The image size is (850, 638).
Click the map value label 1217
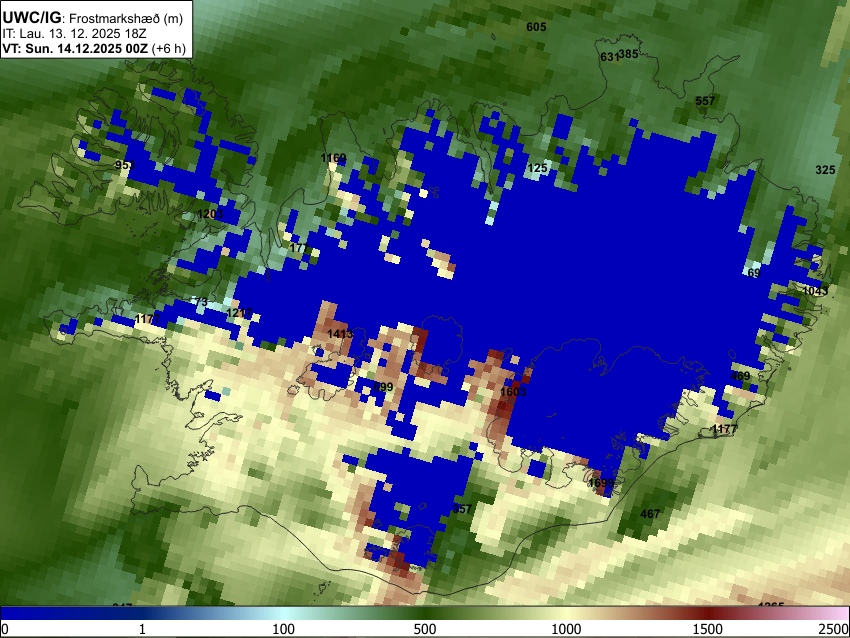point(240,313)
